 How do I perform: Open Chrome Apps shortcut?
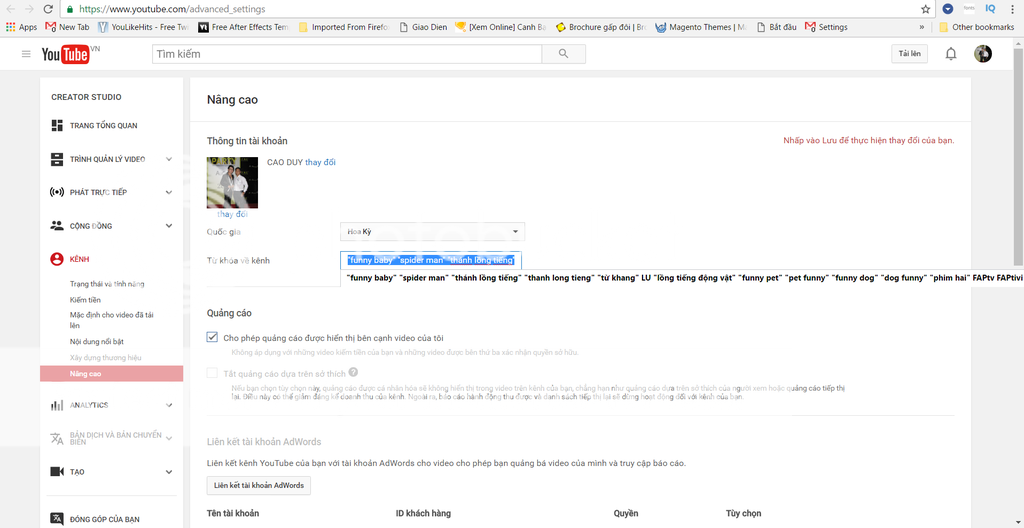pos(21,27)
